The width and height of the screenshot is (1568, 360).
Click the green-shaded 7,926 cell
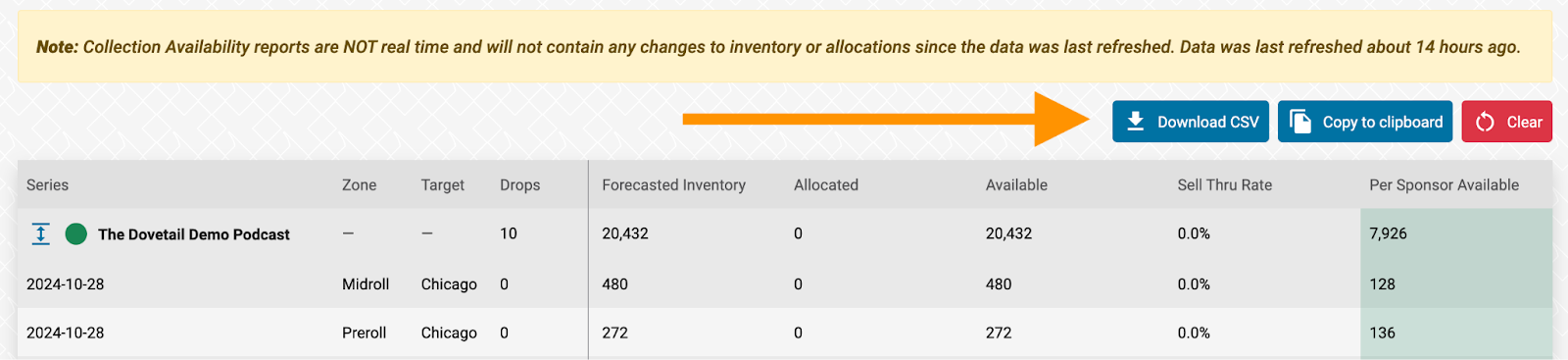(1456, 233)
